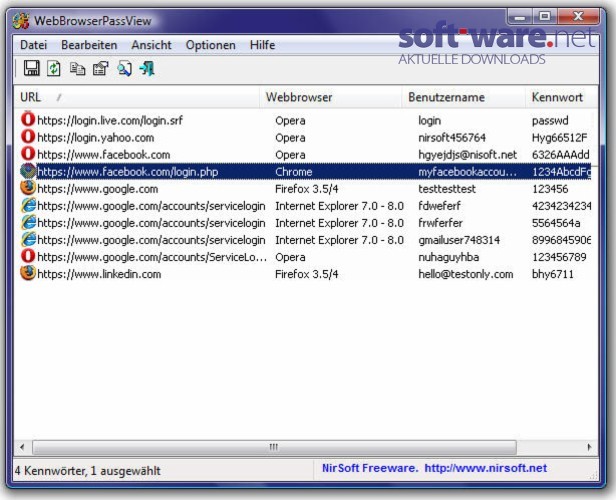Sort by the Benutzername column header

[464, 97]
